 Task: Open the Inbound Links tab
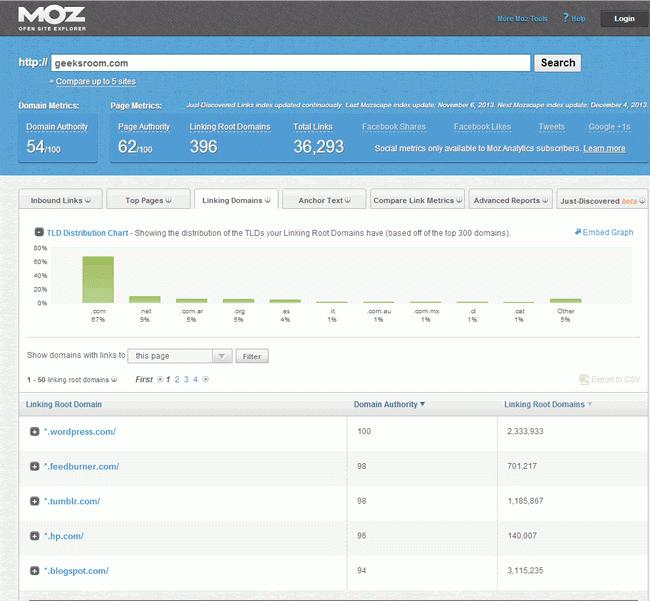pyautogui.click(x=61, y=201)
